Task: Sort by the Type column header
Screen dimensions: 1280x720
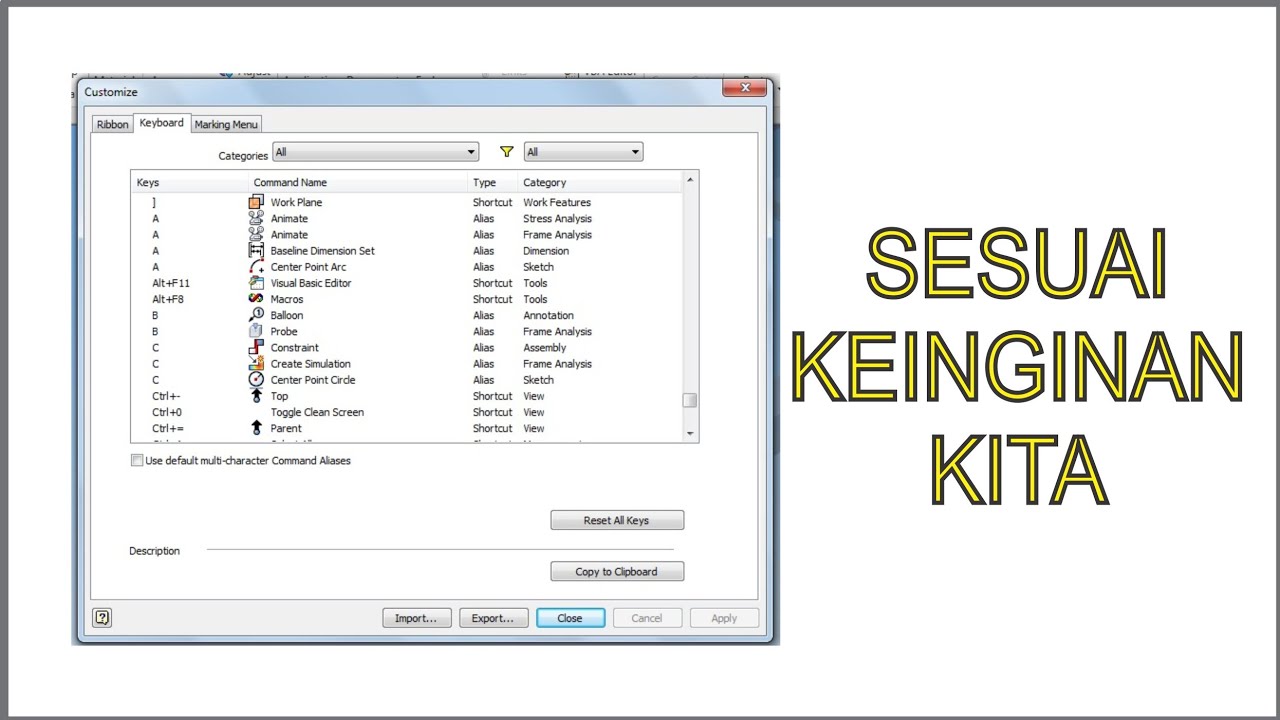Action: click(493, 182)
